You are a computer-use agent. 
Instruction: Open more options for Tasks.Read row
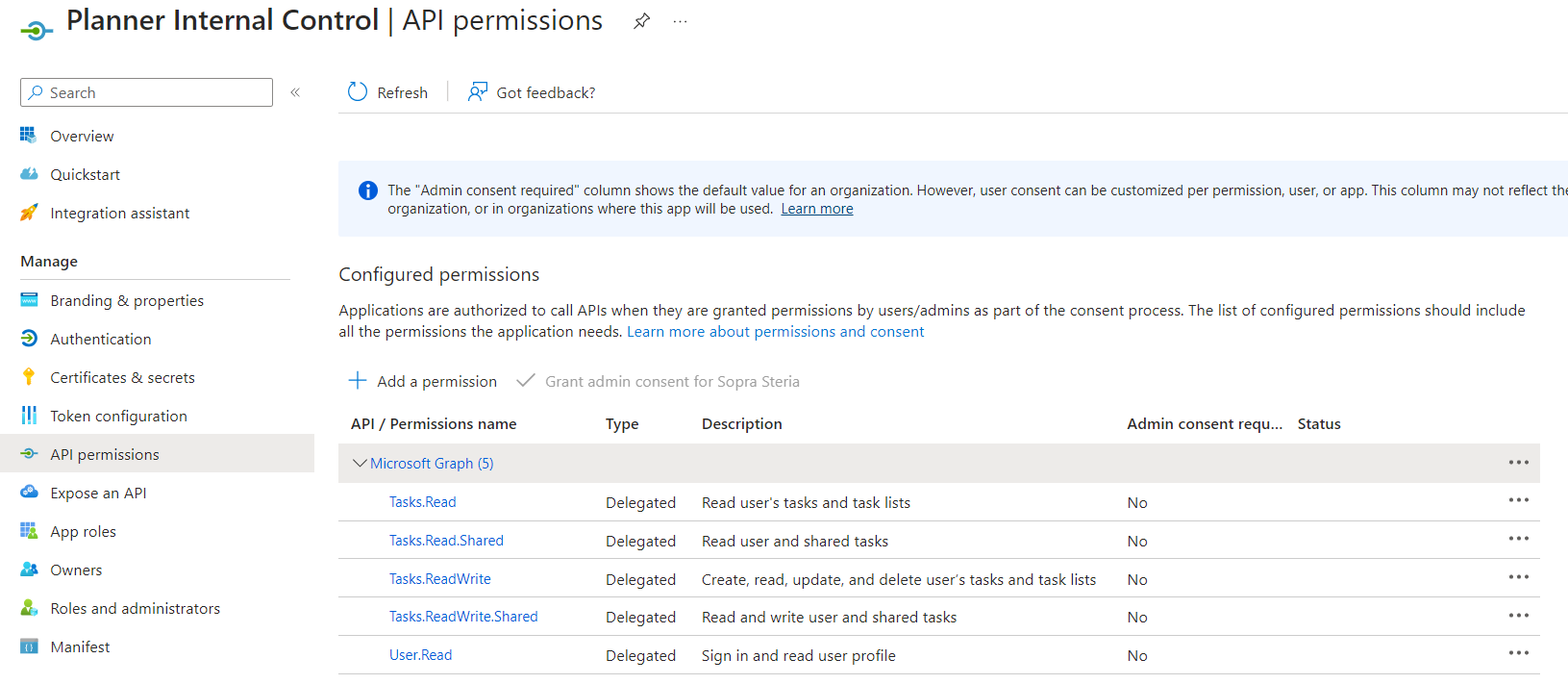1518,500
